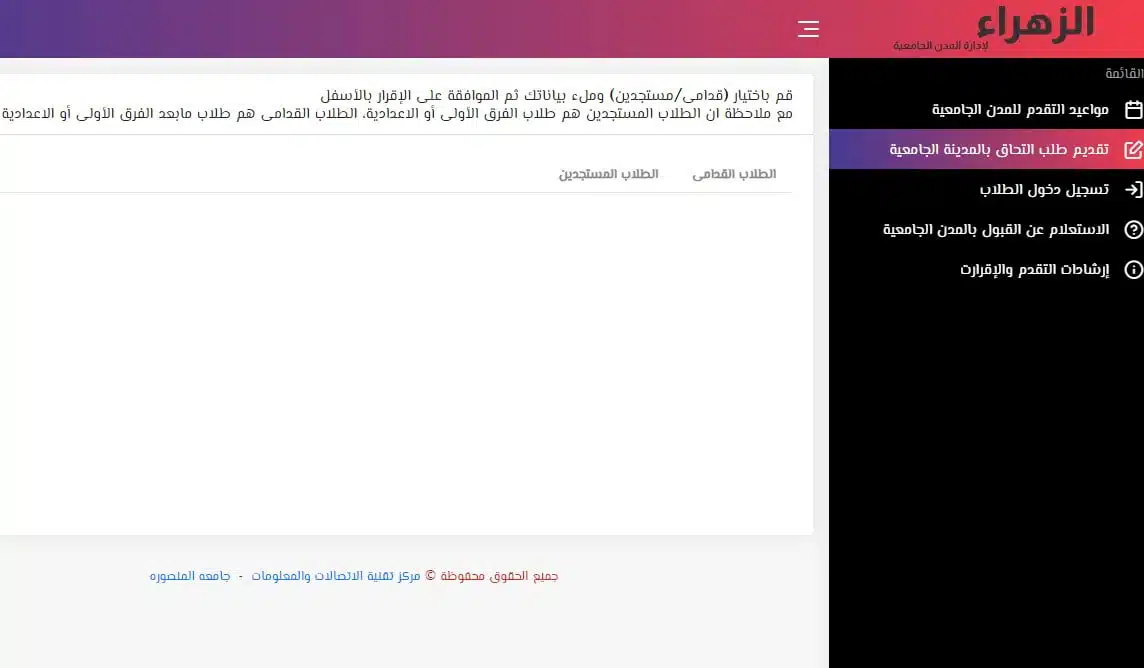Click the edit icon for housing application
This screenshot has width=1144, height=668.
[x=1133, y=149]
